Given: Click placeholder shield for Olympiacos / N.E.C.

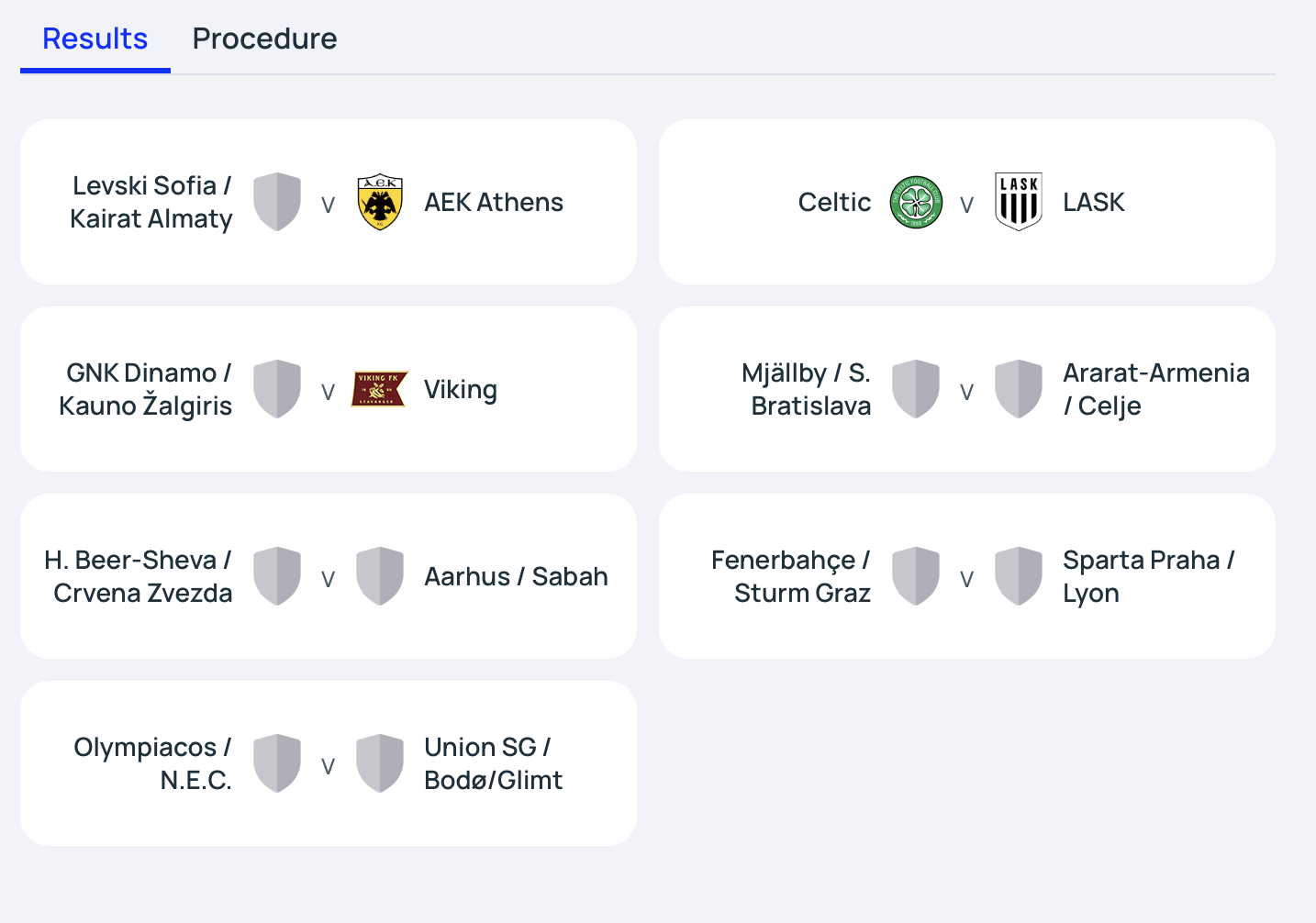Looking at the screenshot, I should point(277,763).
